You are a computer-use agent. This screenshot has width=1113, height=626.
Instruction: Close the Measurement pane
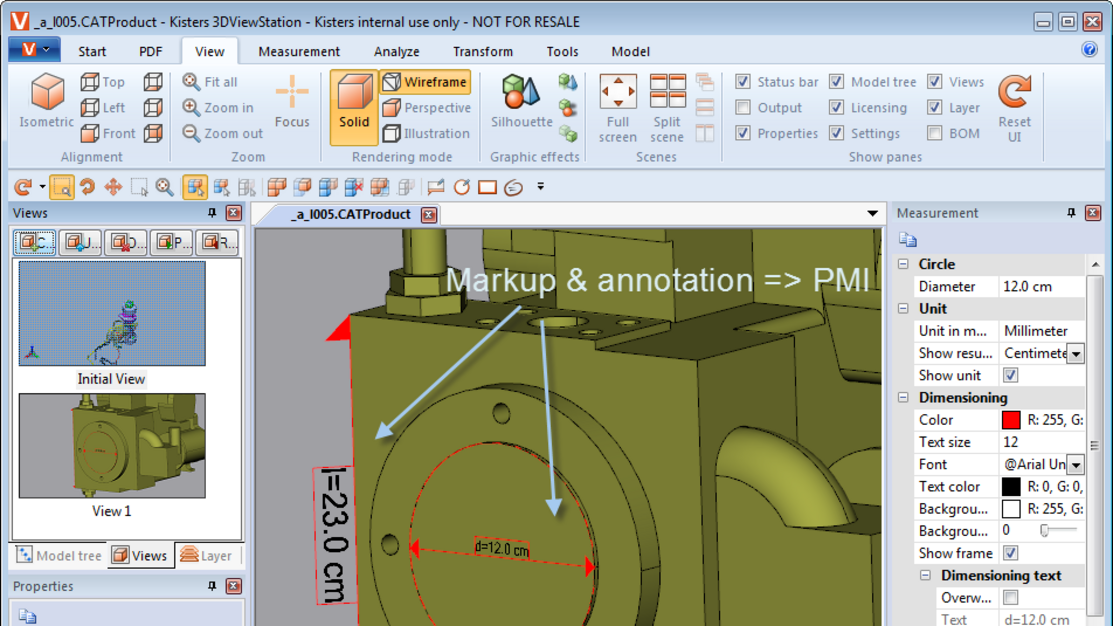(x=1093, y=213)
